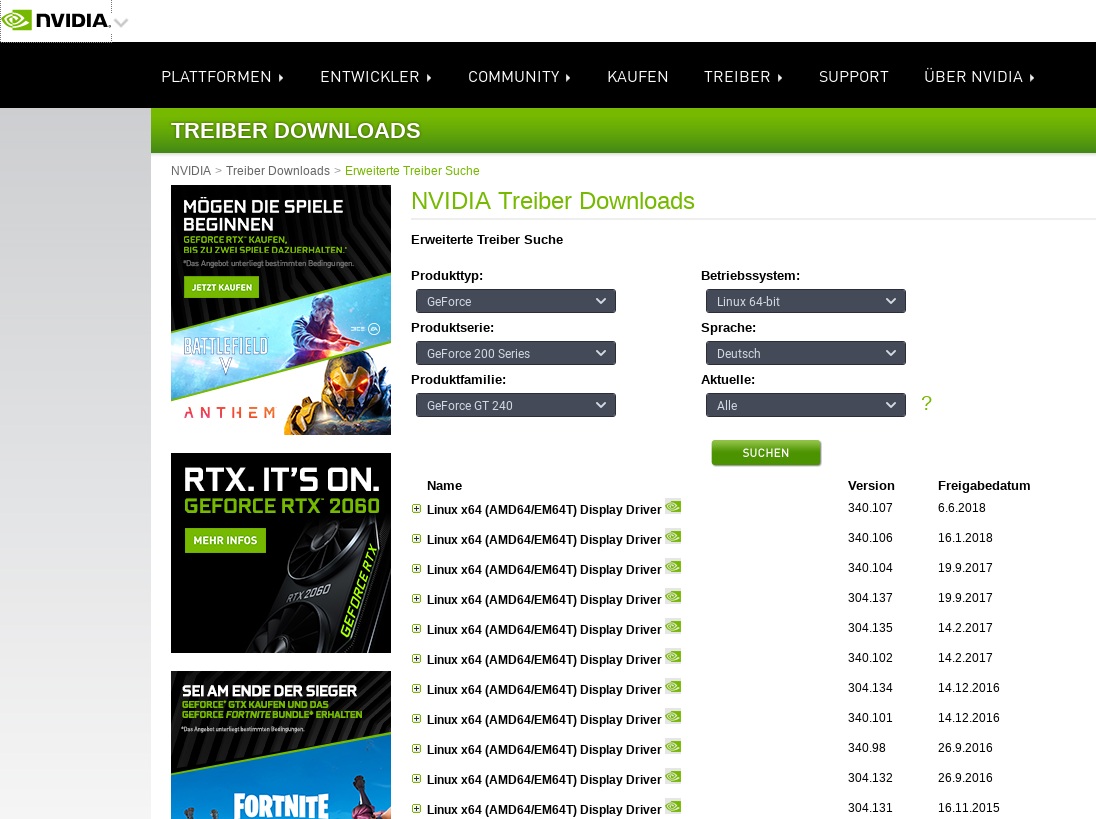Click NVIDIA badge icon on 340.104 row
The width and height of the screenshot is (1096, 819).
point(673,566)
